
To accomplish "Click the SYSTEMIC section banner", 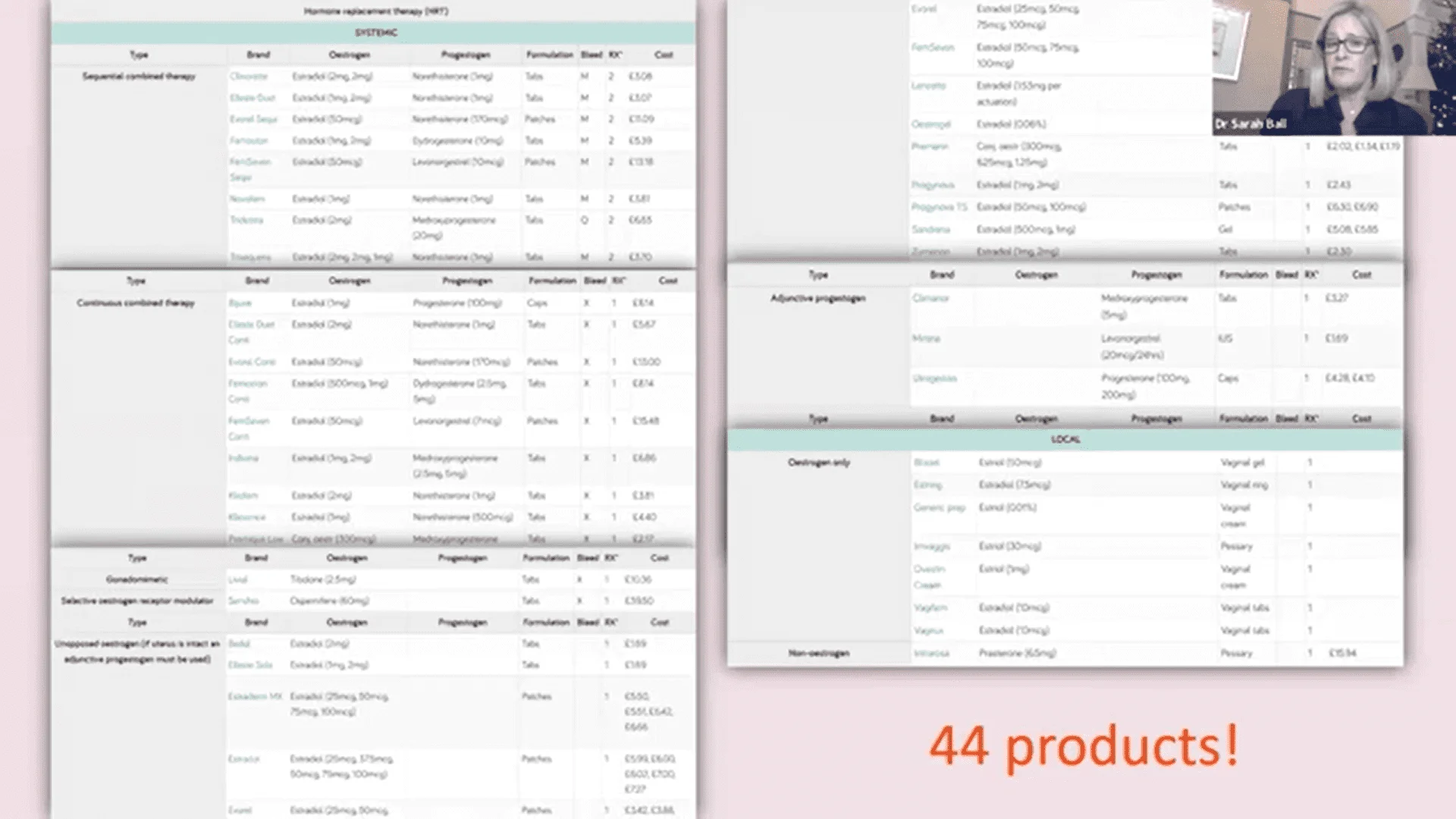I will click(x=373, y=33).
